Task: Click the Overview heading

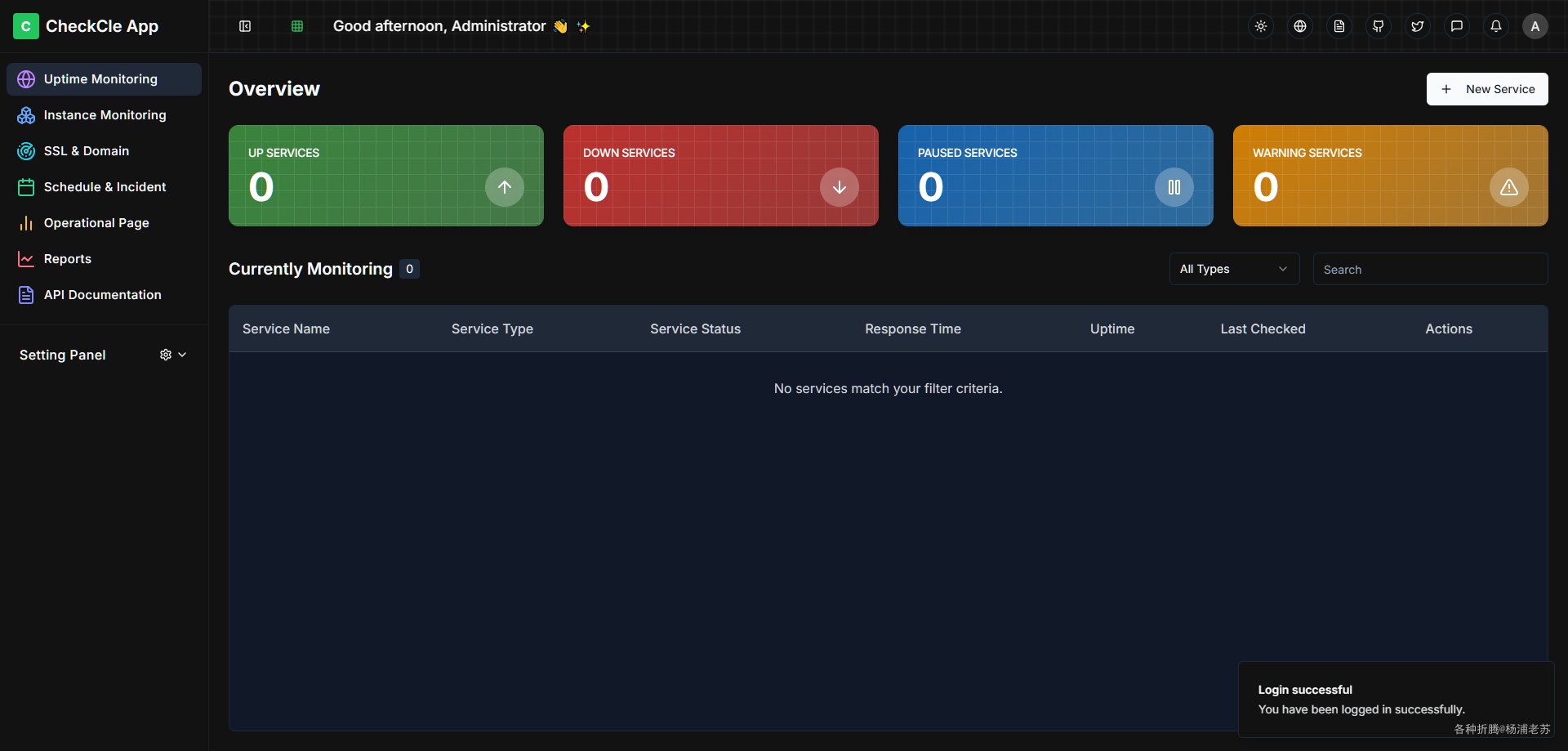Action: (x=274, y=89)
